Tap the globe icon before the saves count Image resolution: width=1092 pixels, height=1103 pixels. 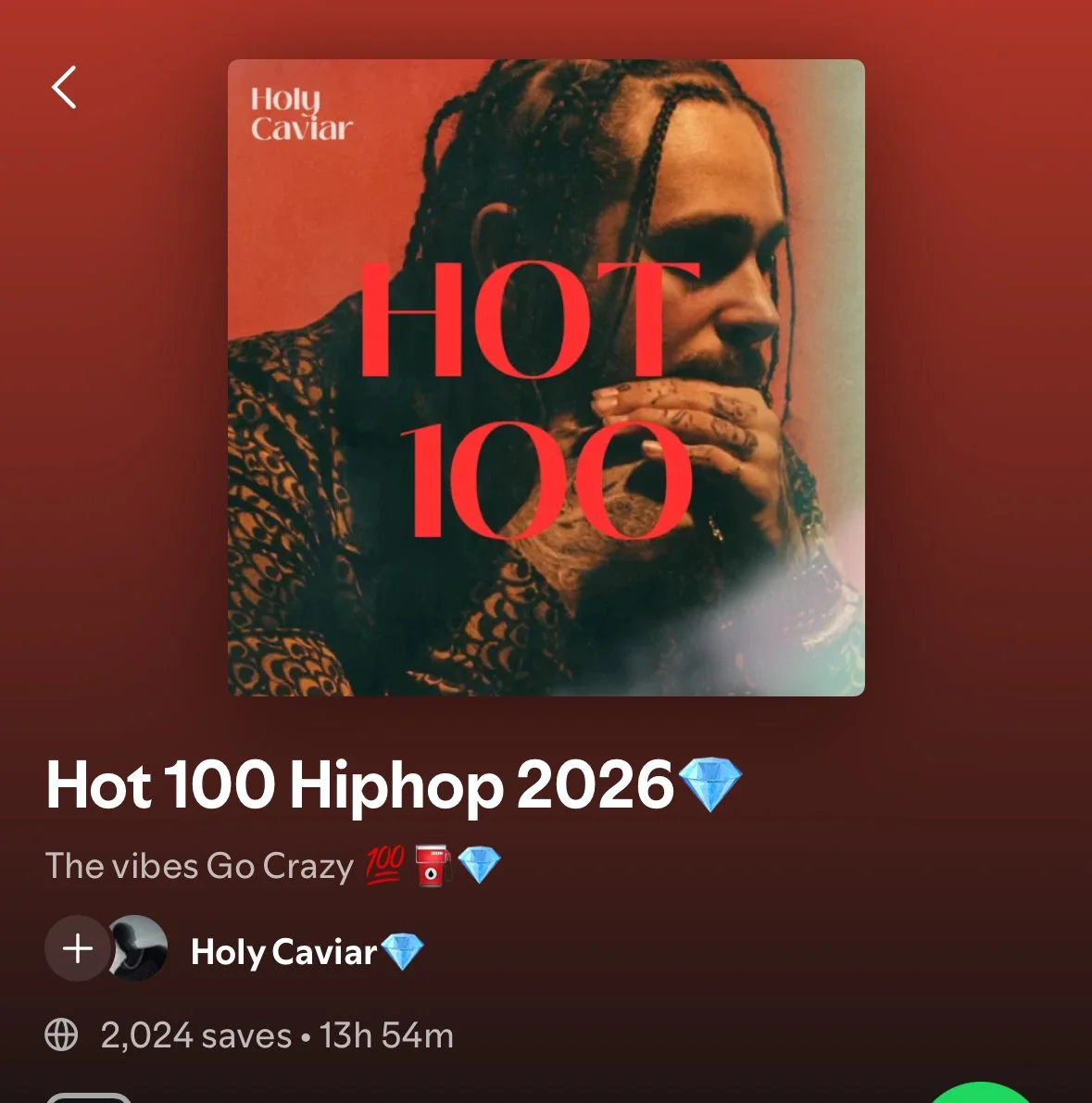62,1034
